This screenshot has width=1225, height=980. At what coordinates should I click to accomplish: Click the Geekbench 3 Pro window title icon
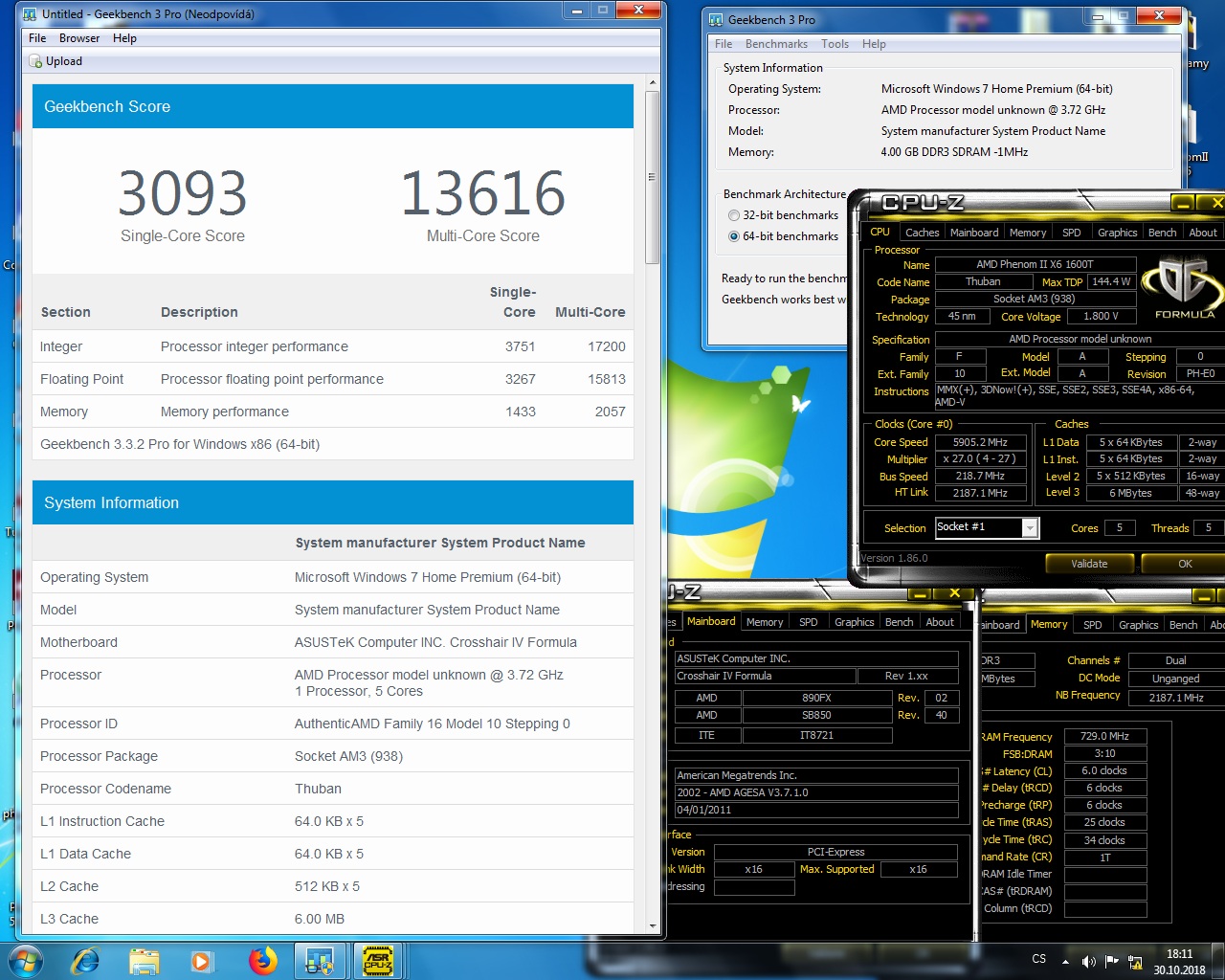coord(716,19)
